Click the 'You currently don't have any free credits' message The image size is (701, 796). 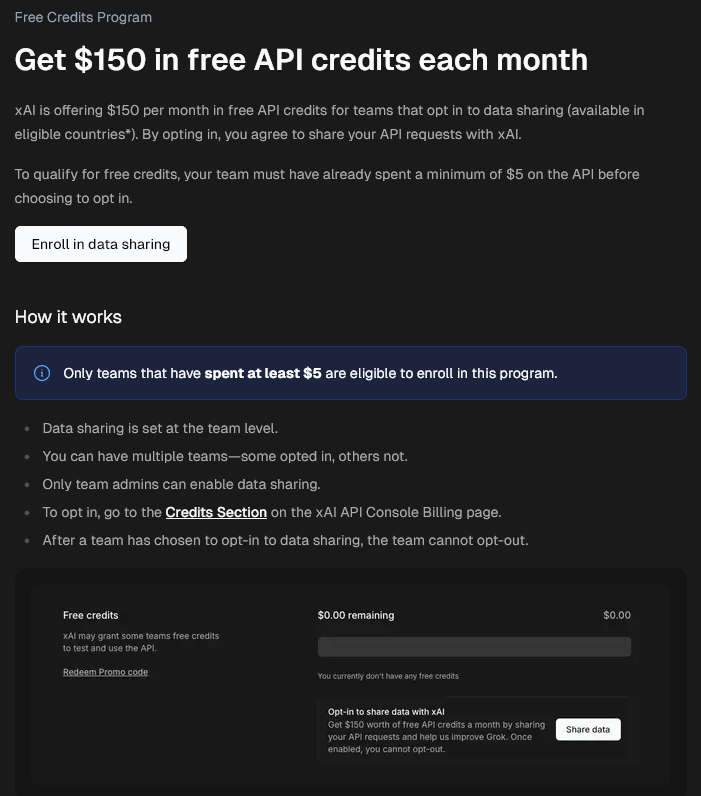coord(388,676)
